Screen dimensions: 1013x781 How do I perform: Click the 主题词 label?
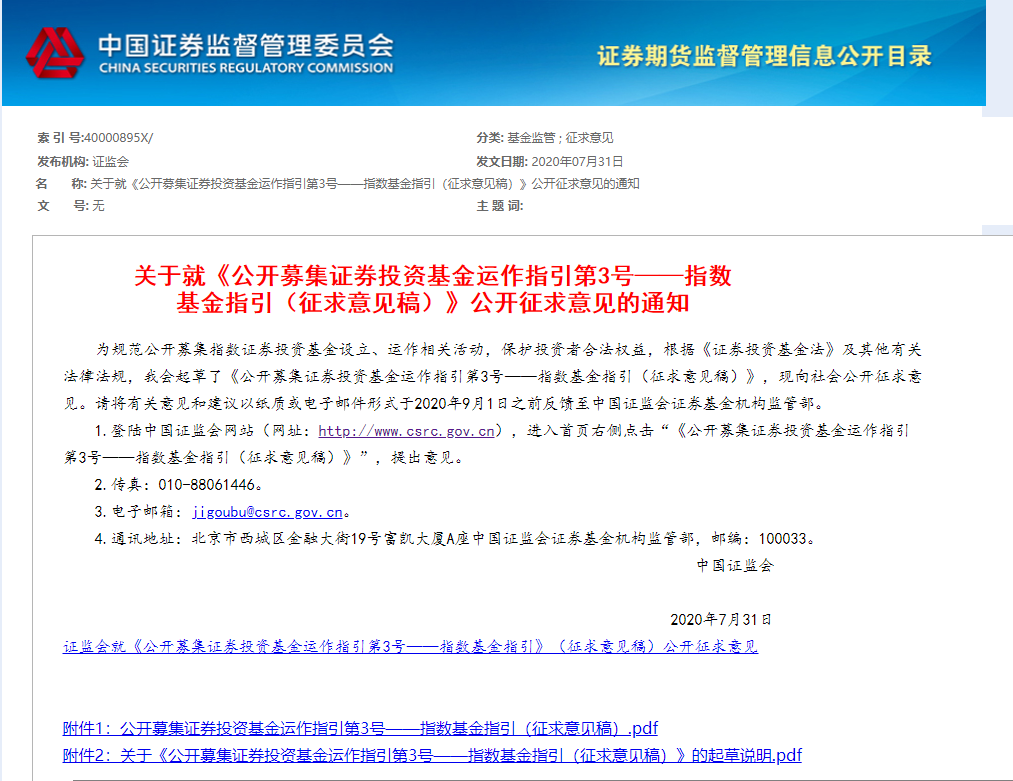click(499, 205)
